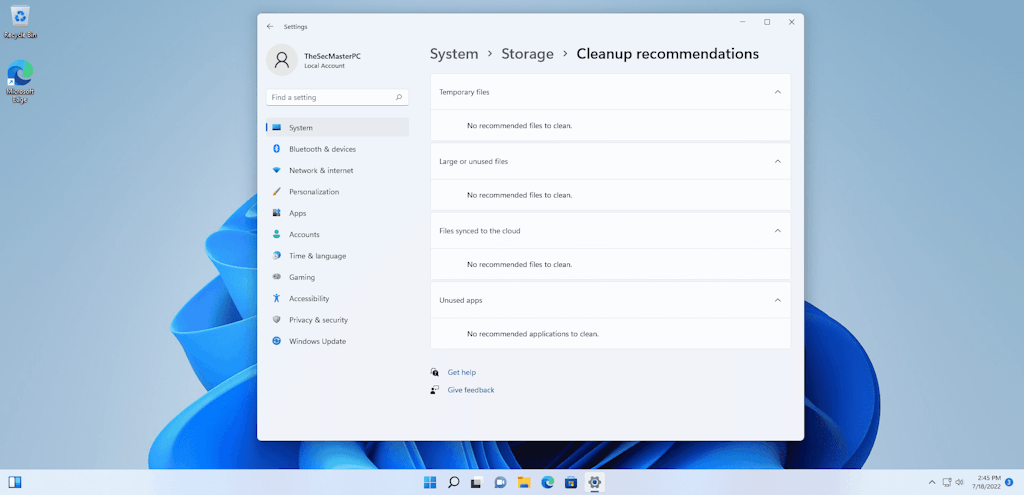Click the volume speaker tray icon
The image size is (1024, 495).
[959, 483]
